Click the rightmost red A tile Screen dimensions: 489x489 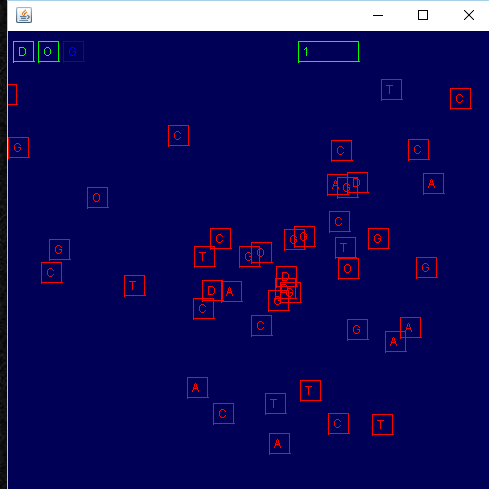coord(433,184)
